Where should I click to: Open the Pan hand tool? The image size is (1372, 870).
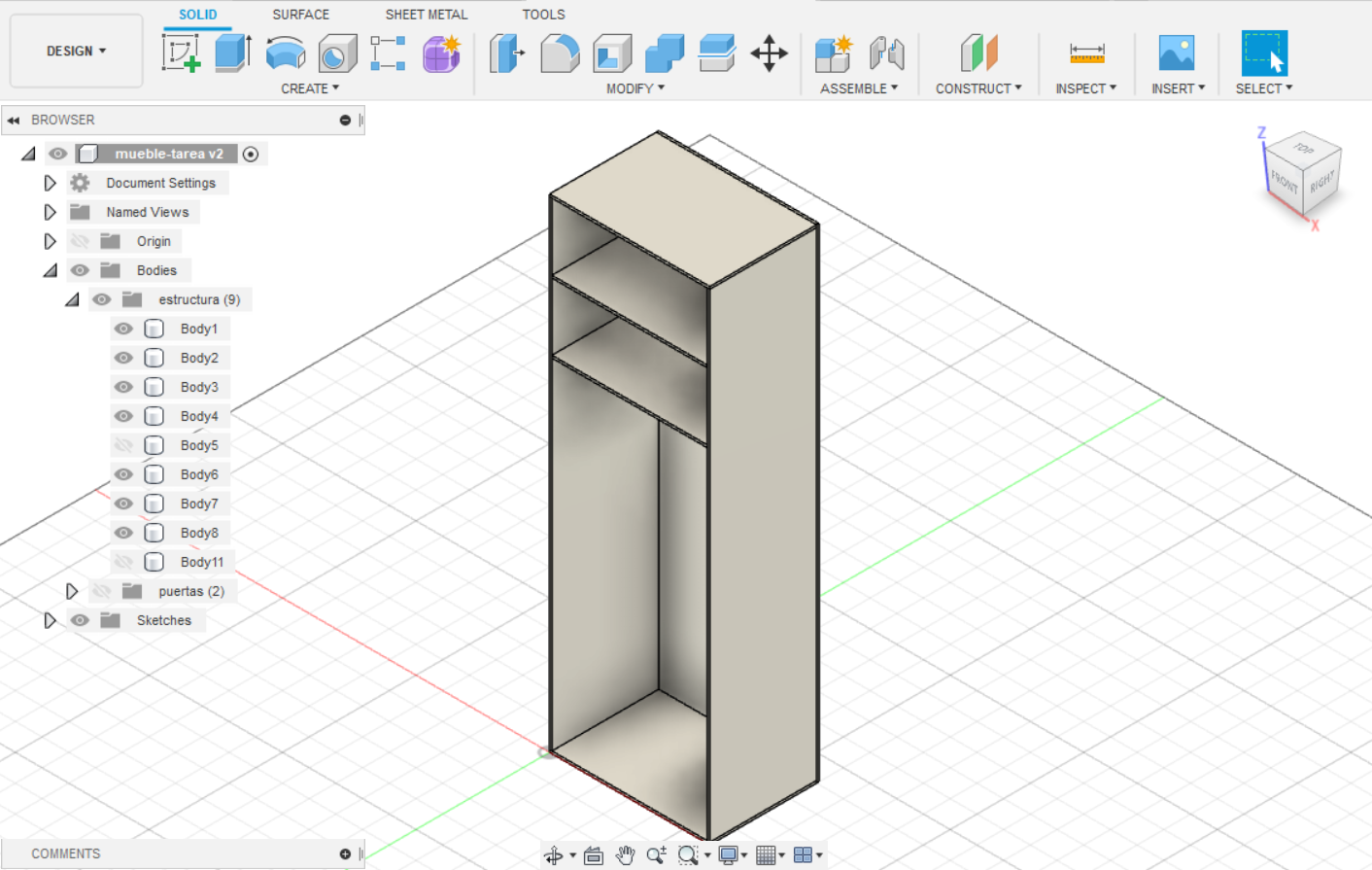tap(626, 855)
